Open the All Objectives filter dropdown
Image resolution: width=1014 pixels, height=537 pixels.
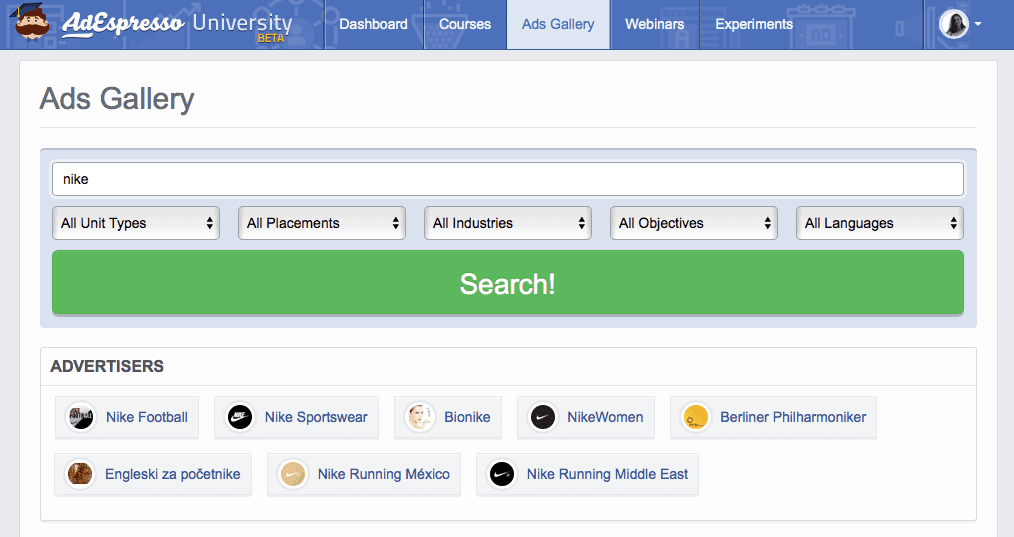[x=694, y=223]
